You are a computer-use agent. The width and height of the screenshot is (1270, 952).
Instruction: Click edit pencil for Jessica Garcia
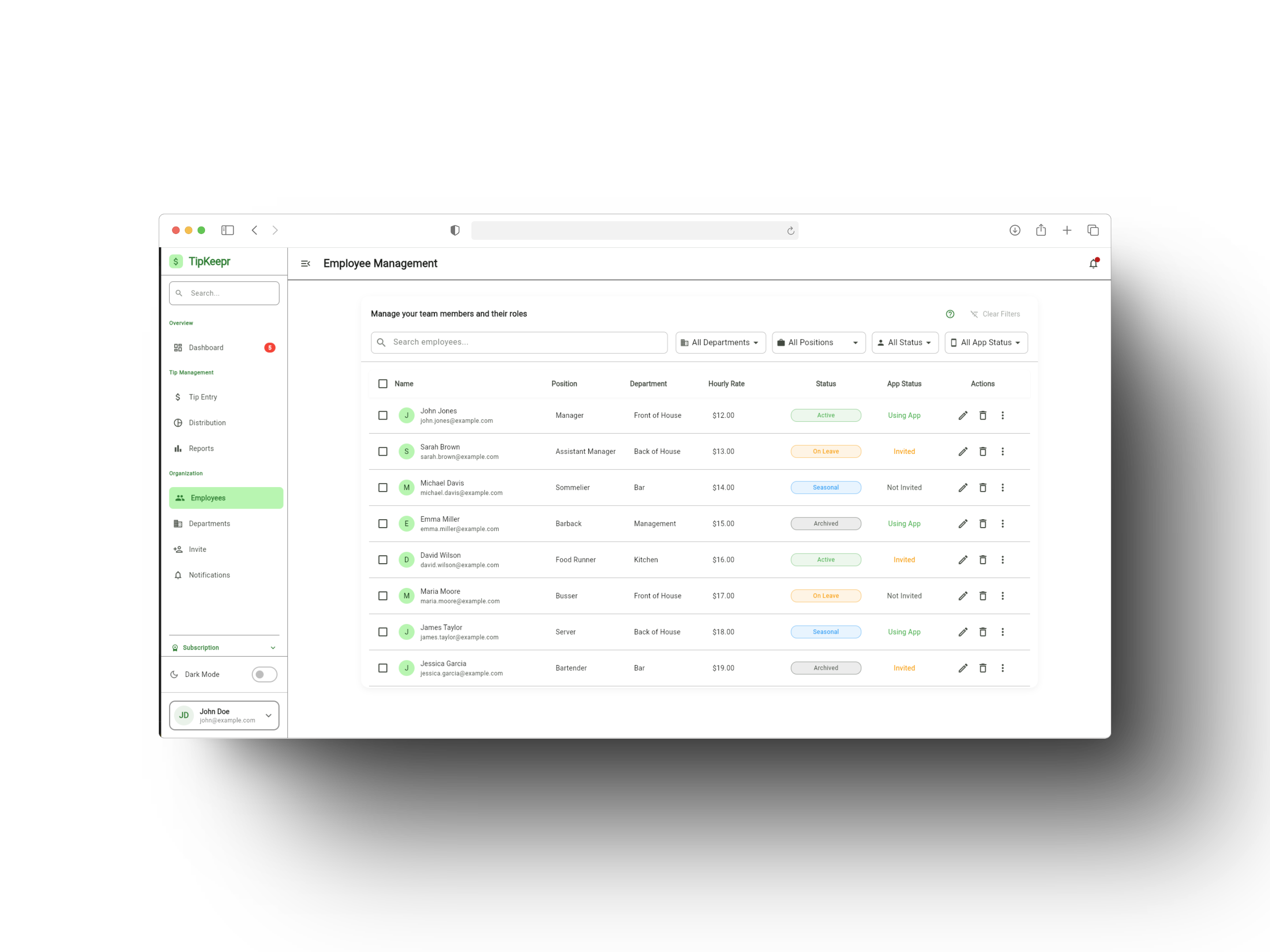[x=963, y=668]
